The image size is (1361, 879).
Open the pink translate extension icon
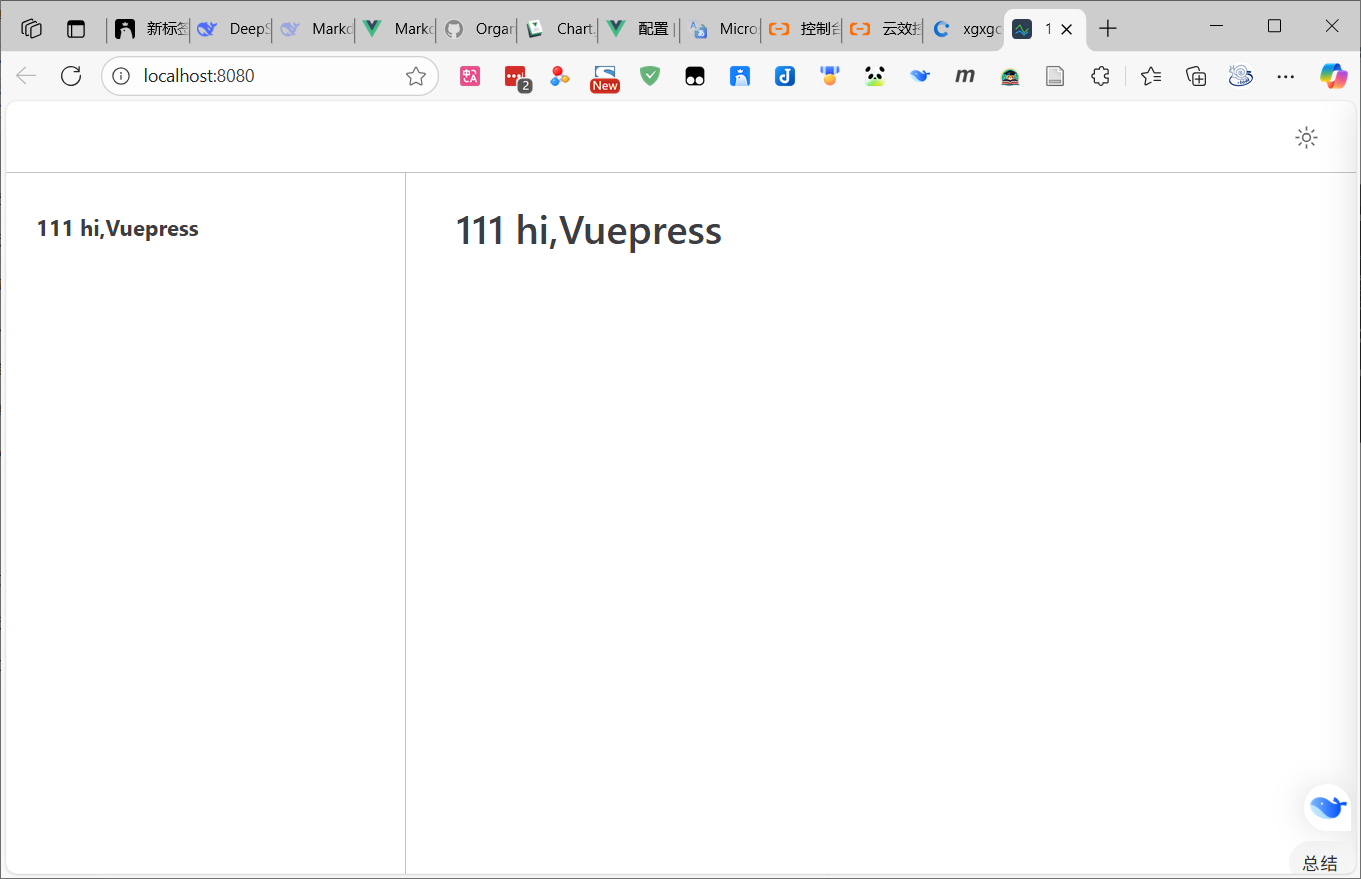click(x=470, y=76)
